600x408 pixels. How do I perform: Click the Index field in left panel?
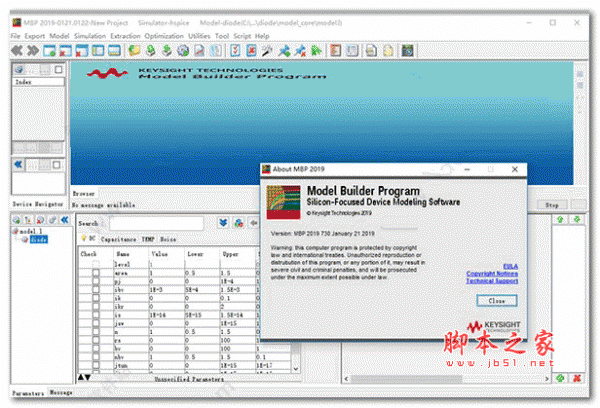[39, 82]
